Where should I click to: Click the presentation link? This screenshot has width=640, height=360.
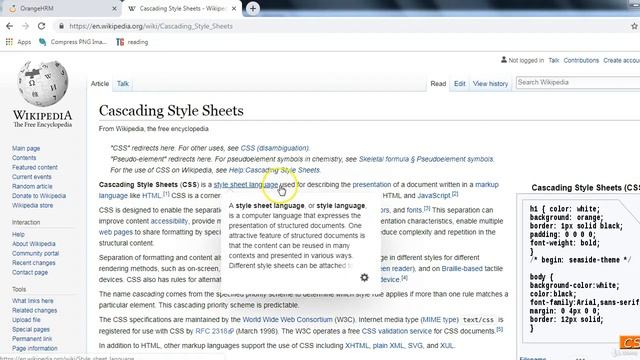(x=371, y=184)
